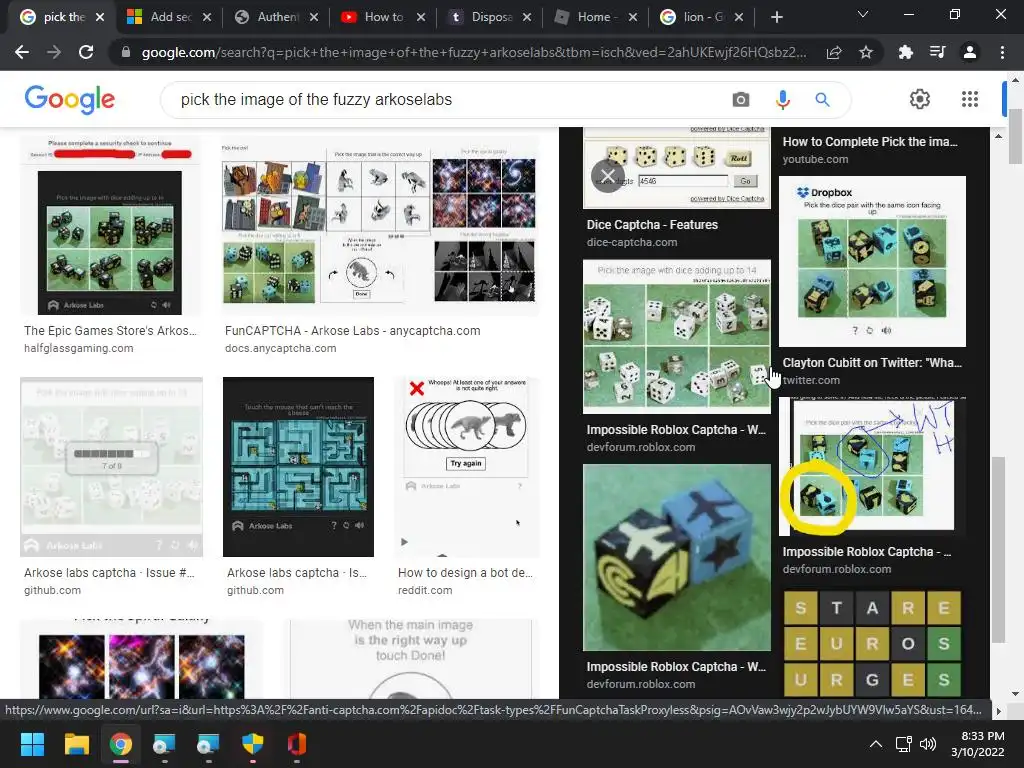Open 'Dice Captcha - Features' link
The height and width of the screenshot is (768, 1024).
pyautogui.click(x=652, y=225)
